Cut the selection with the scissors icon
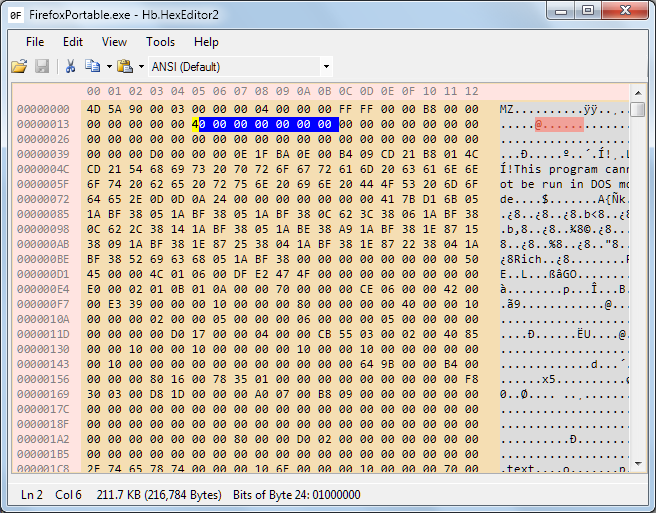The image size is (656, 513). [x=70, y=66]
